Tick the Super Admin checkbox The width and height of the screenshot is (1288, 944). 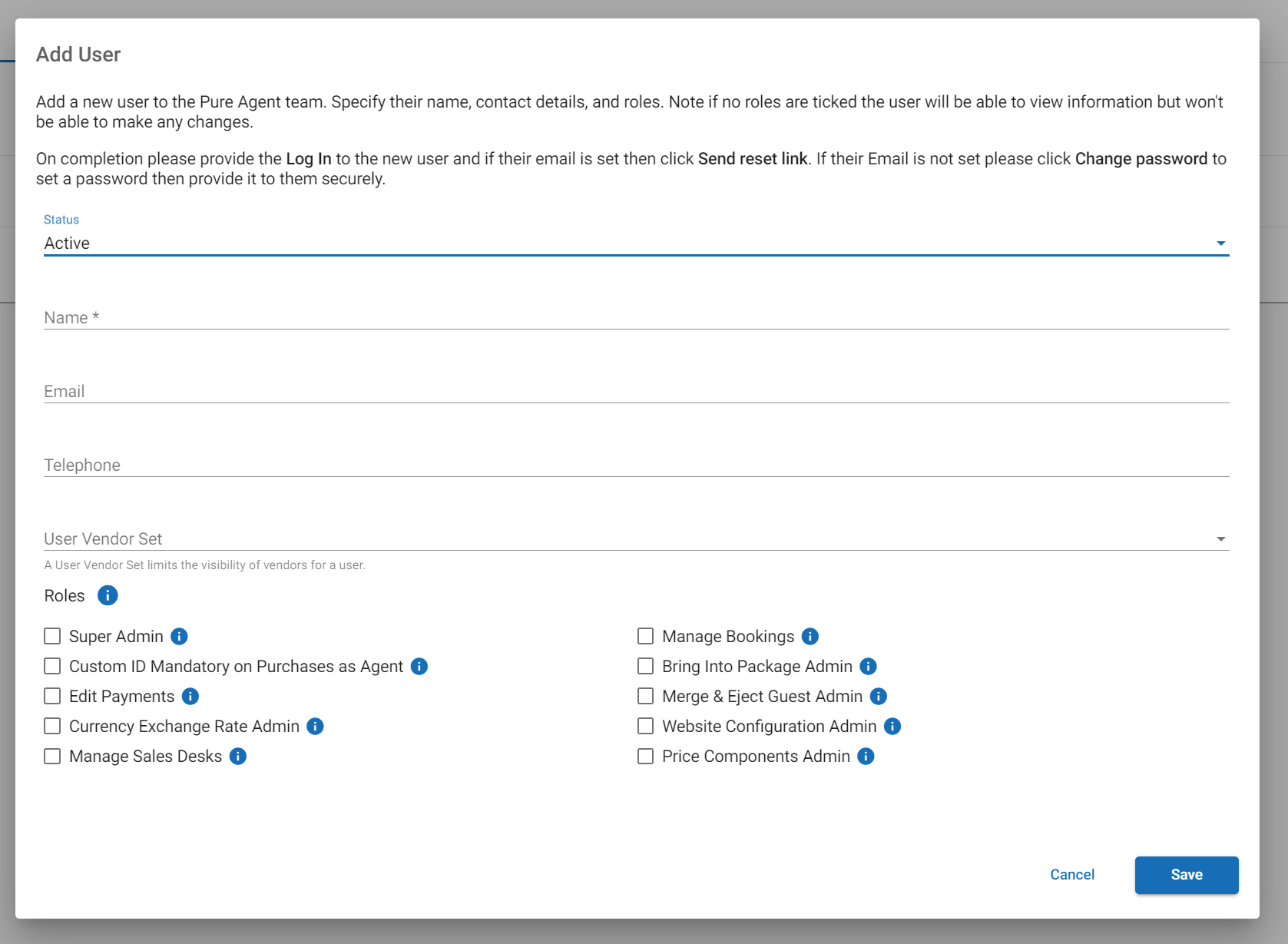coord(52,636)
